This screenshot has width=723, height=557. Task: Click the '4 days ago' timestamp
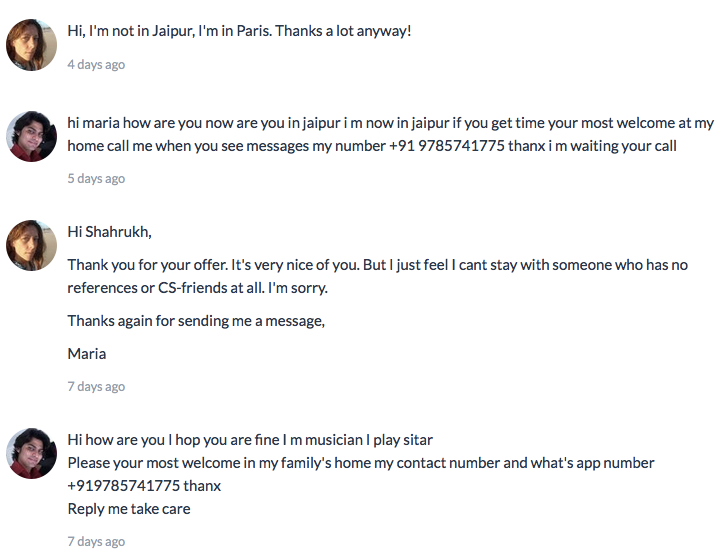pos(96,64)
